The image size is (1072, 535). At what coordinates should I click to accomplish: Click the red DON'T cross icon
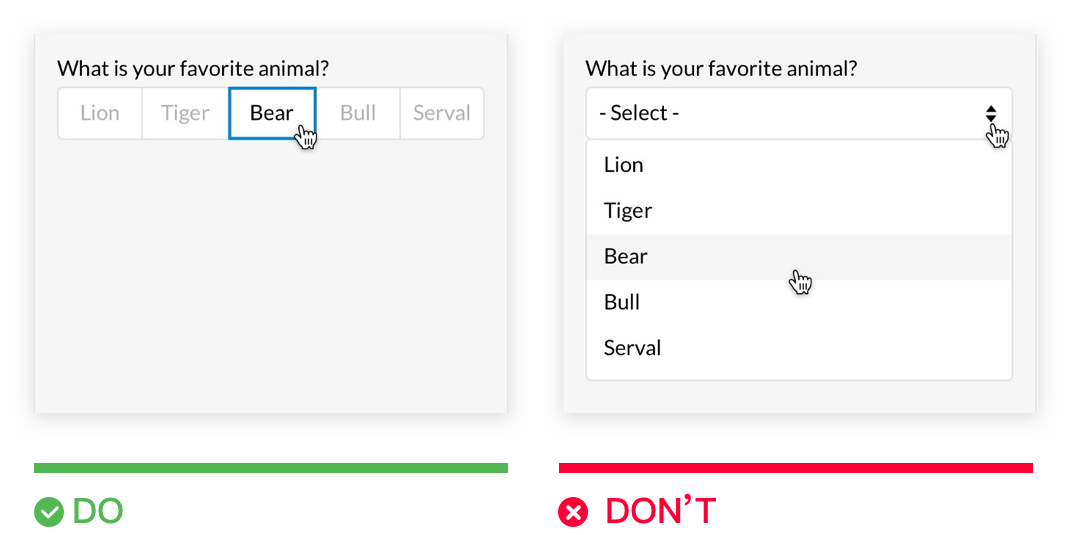(573, 512)
